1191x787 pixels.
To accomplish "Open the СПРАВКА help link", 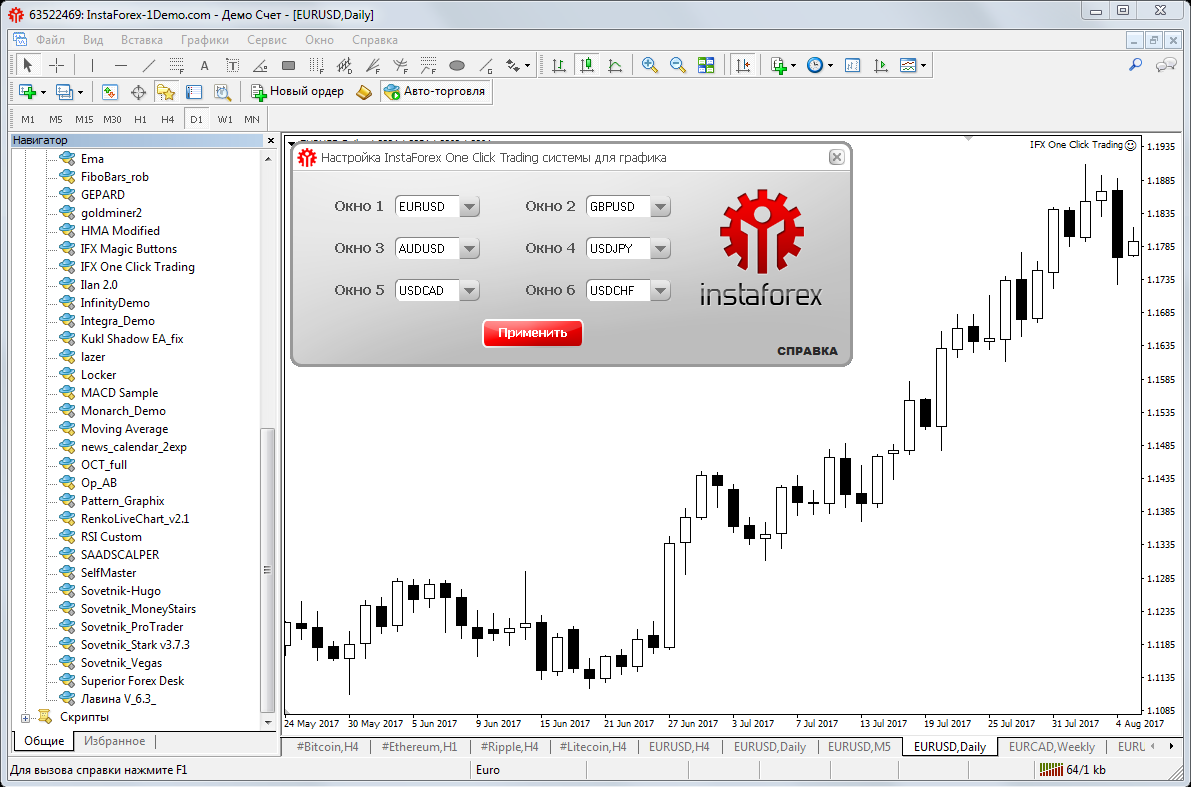I will (x=807, y=351).
